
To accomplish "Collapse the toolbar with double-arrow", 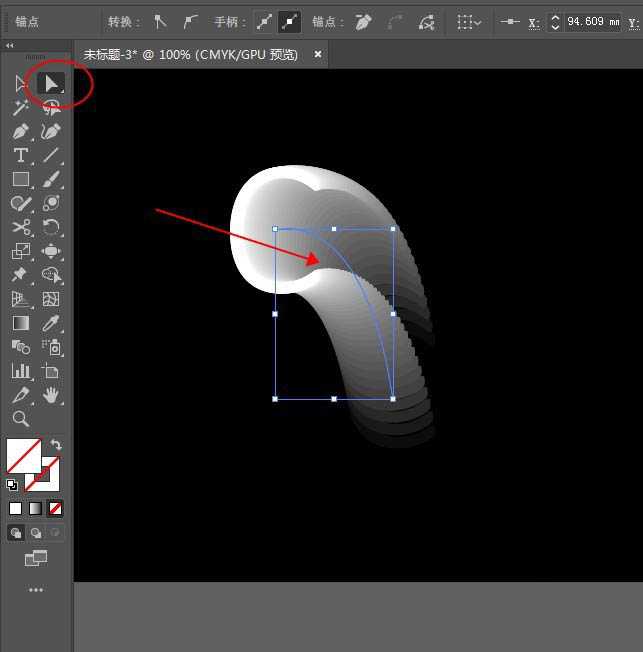I will (x=10, y=46).
